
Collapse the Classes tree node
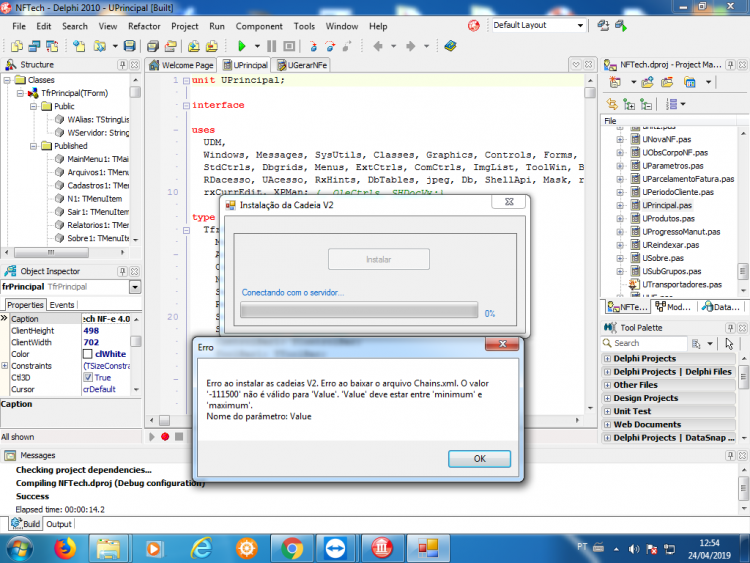7,80
